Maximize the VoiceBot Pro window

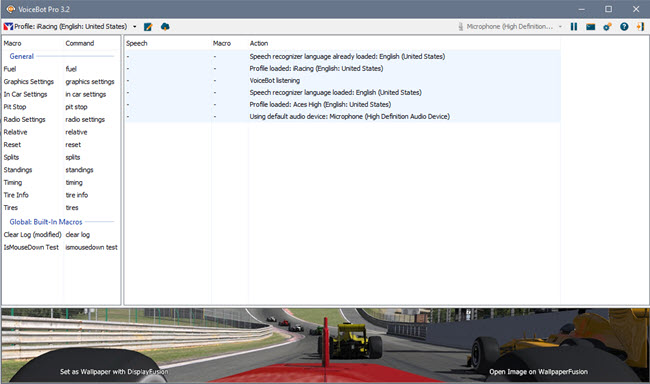(608, 9)
